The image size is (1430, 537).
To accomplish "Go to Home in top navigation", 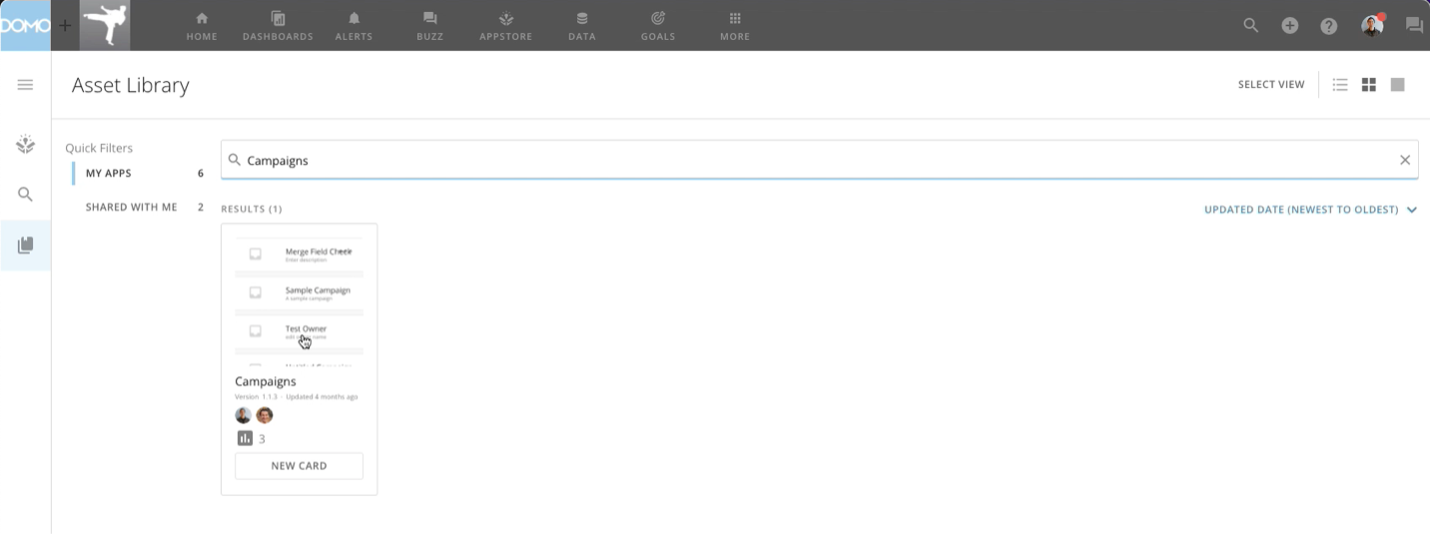I will pos(202,26).
